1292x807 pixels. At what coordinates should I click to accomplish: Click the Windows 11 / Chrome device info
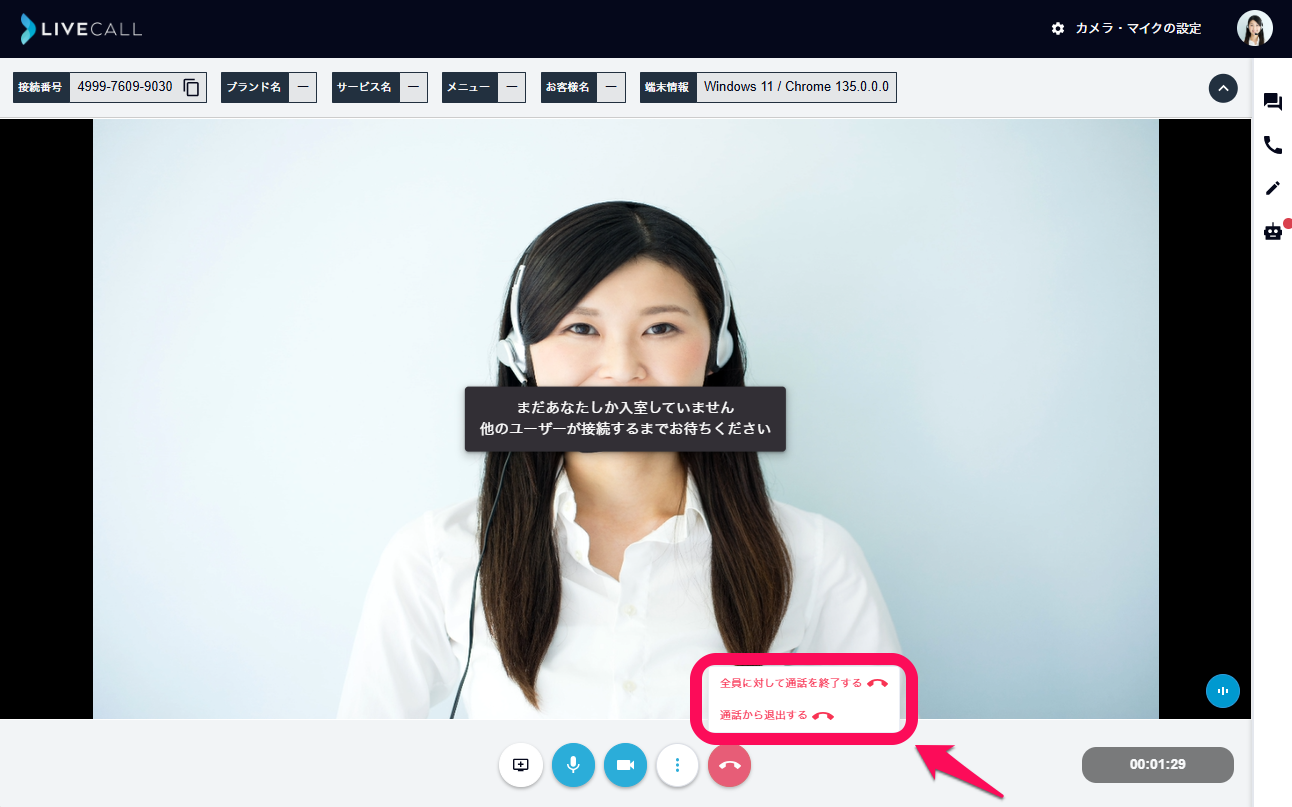(x=796, y=87)
